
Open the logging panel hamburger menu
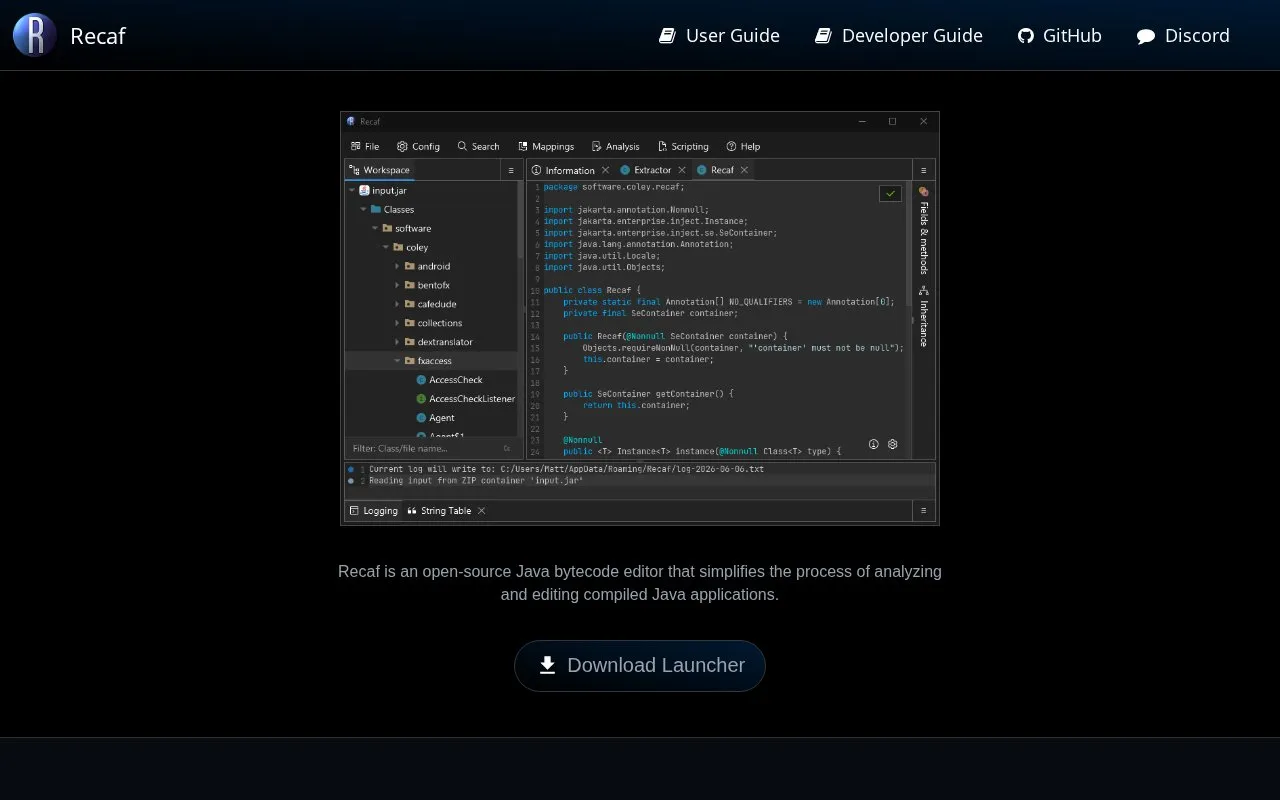[923, 511]
